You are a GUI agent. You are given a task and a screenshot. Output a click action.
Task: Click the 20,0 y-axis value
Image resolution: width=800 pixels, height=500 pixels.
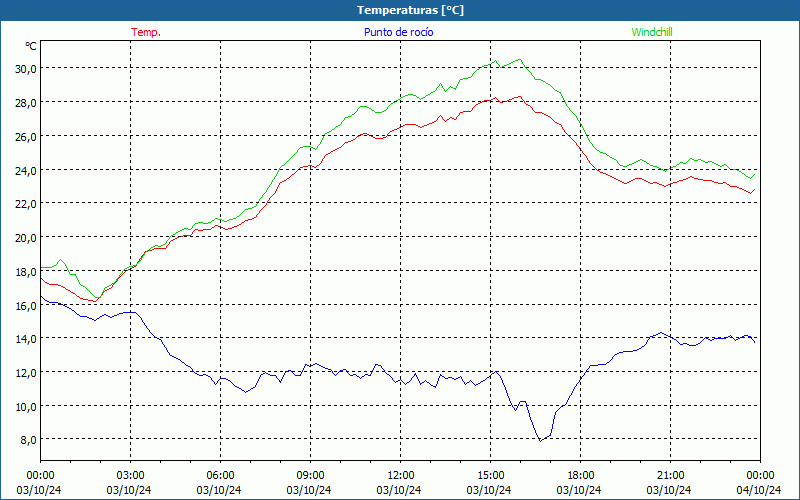point(26,238)
